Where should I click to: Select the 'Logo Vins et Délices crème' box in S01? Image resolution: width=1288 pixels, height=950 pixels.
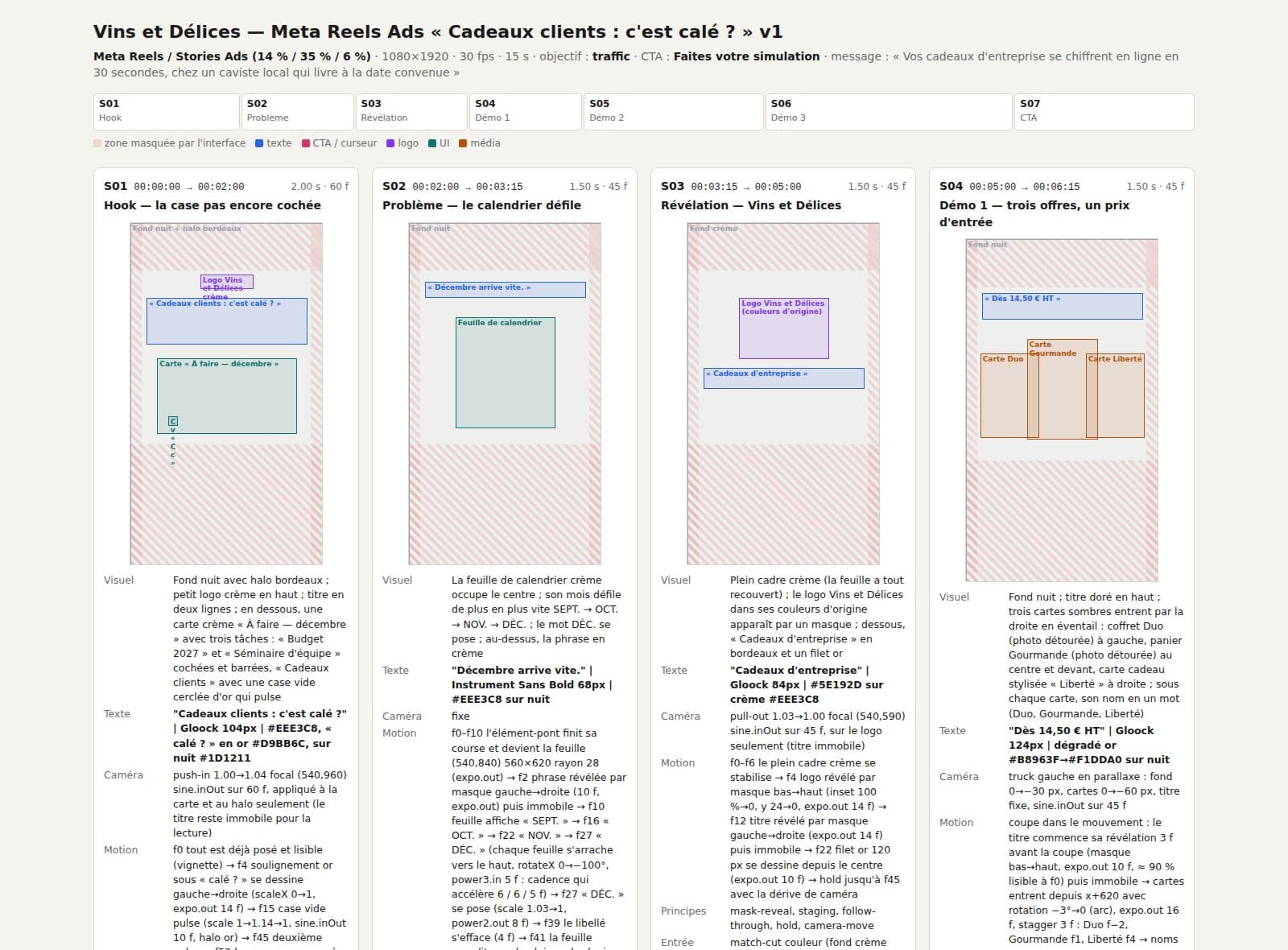pyautogui.click(x=227, y=282)
